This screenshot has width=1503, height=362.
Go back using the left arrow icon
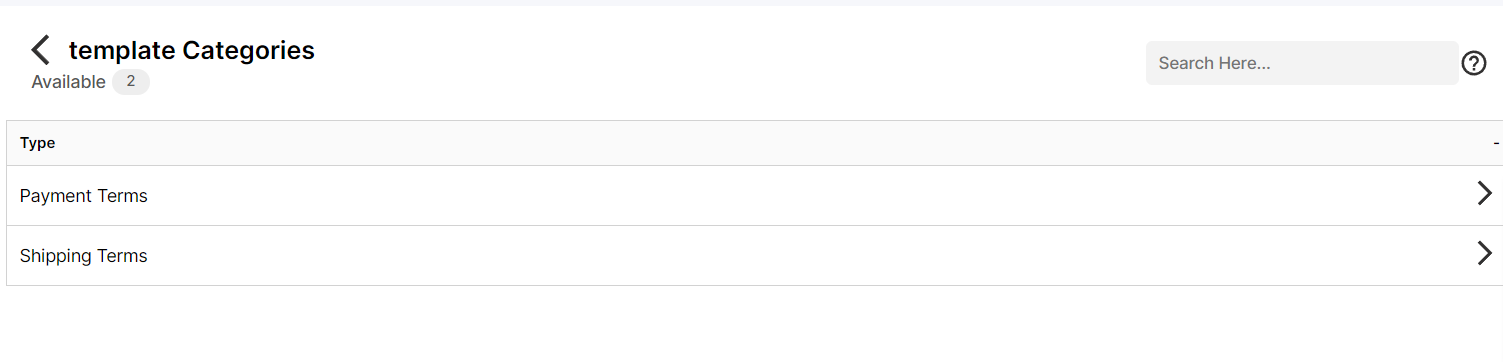click(x=40, y=50)
